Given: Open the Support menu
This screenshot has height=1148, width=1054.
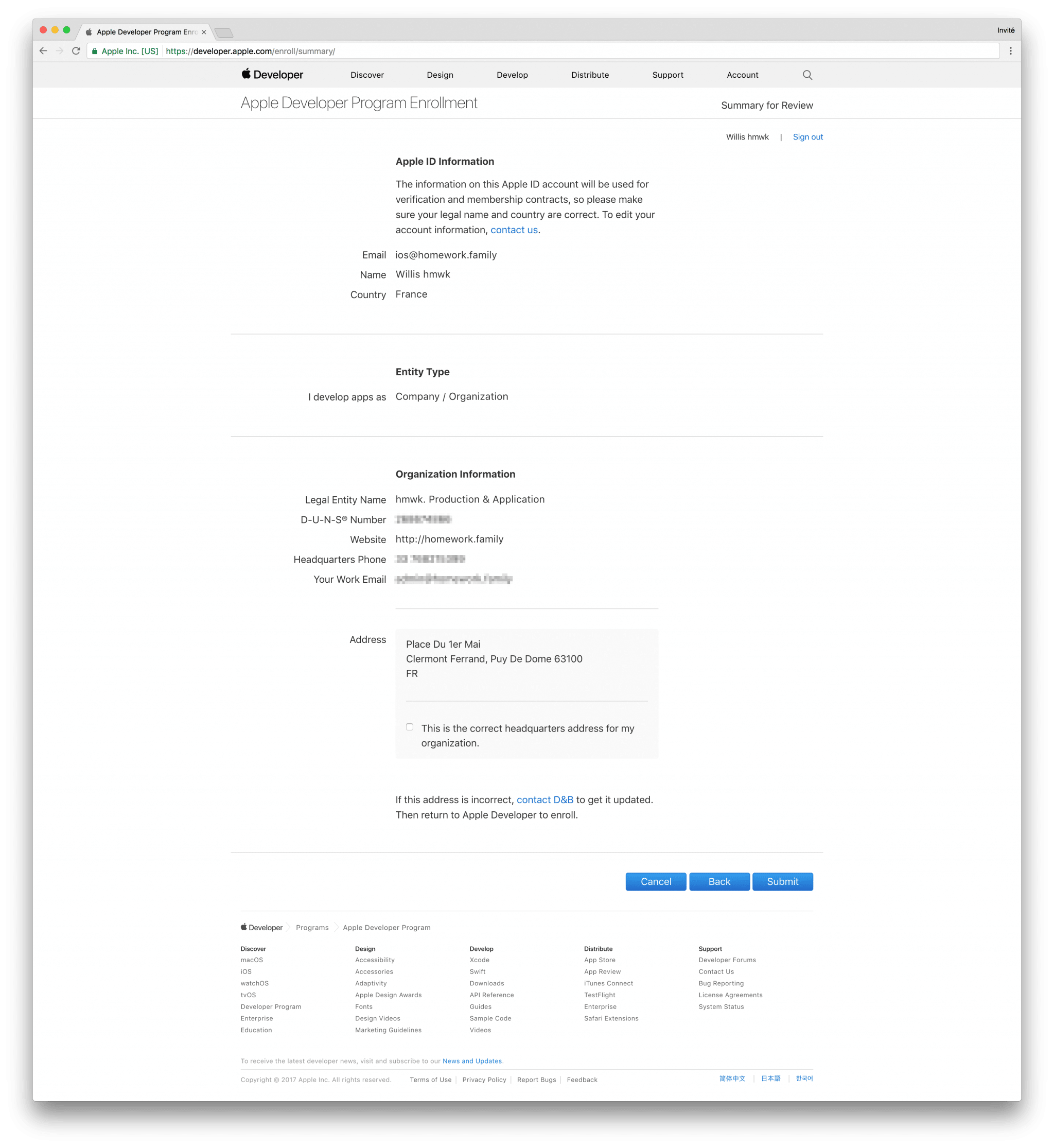Looking at the screenshot, I should pyautogui.click(x=667, y=75).
